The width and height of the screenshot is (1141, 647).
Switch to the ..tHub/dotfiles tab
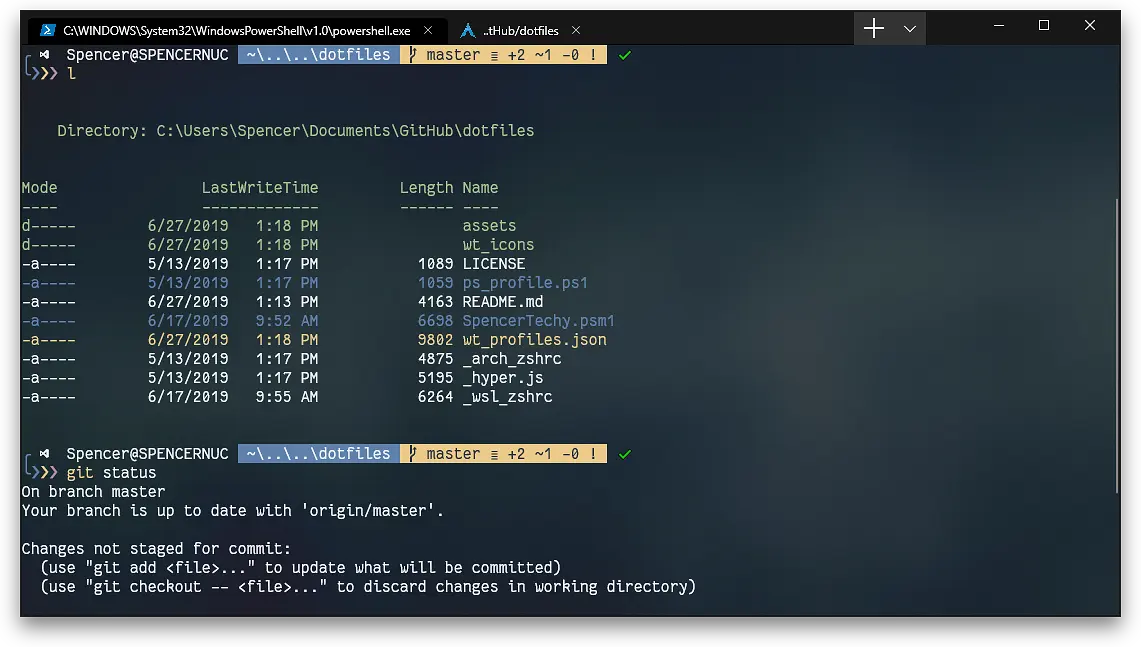[x=520, y=30]
